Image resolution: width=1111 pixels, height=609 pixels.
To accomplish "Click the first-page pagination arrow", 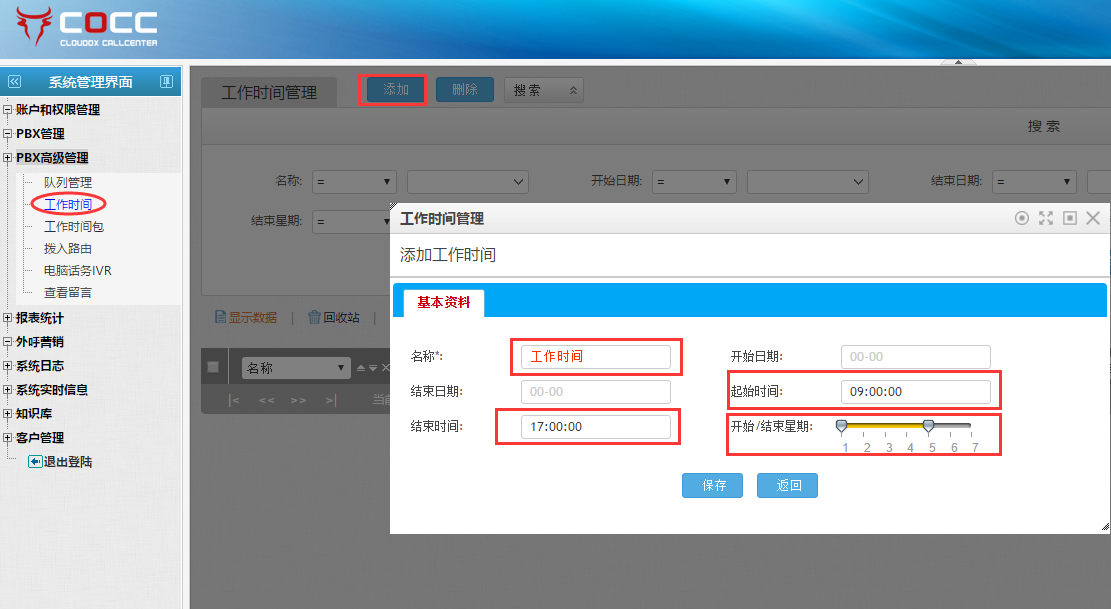I will pyautogui.click(x=234, y=400).
